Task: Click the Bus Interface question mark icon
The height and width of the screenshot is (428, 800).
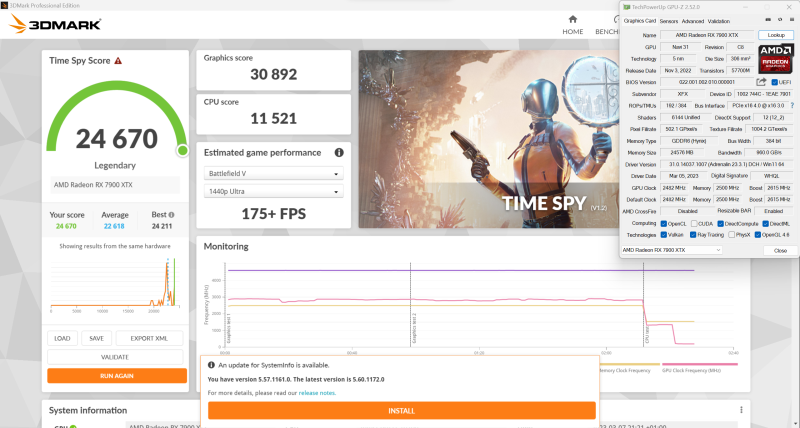Action: pos(790,105)
